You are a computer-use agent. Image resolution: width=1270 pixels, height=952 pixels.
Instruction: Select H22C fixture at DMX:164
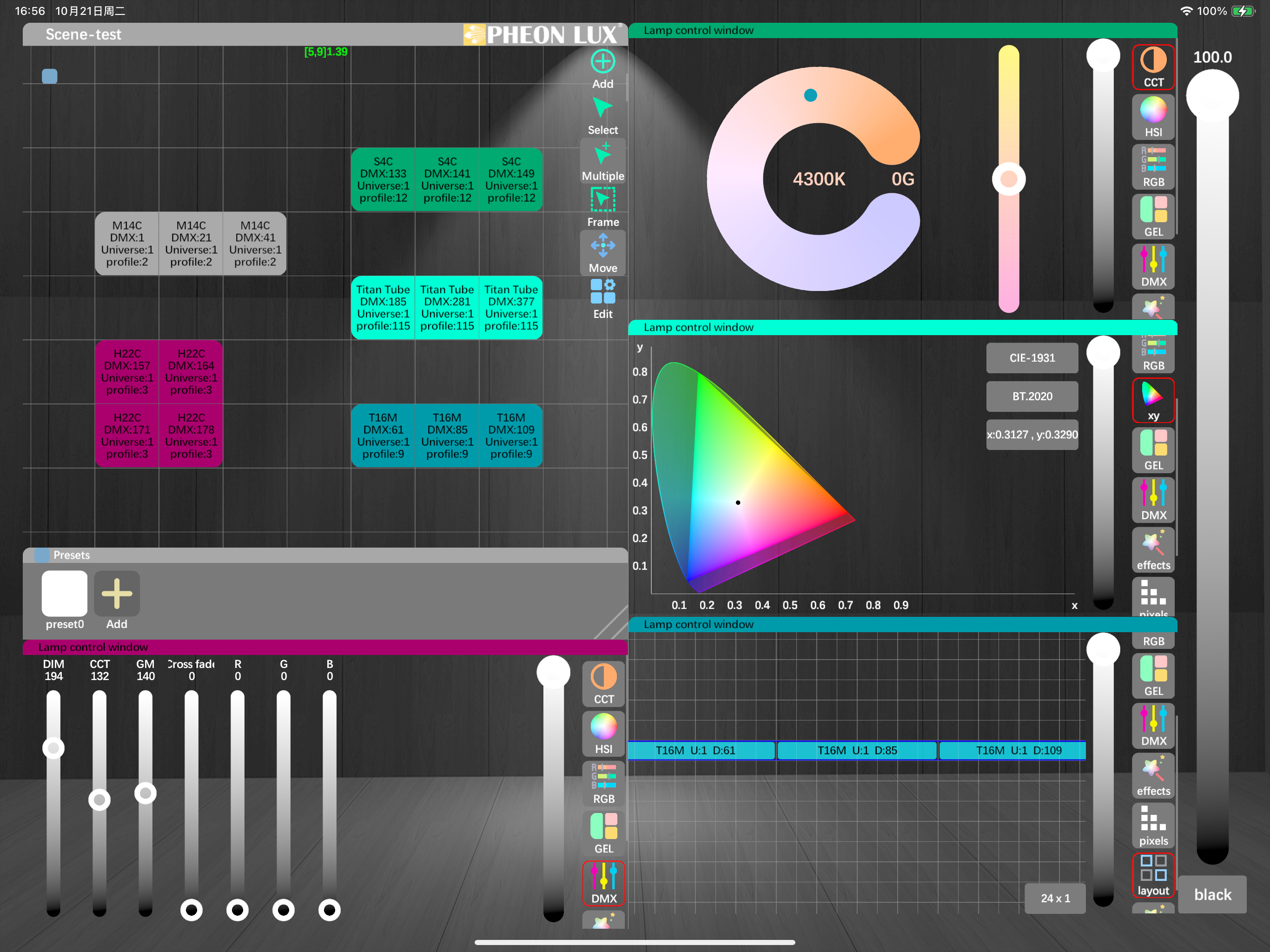click(191, 372)
